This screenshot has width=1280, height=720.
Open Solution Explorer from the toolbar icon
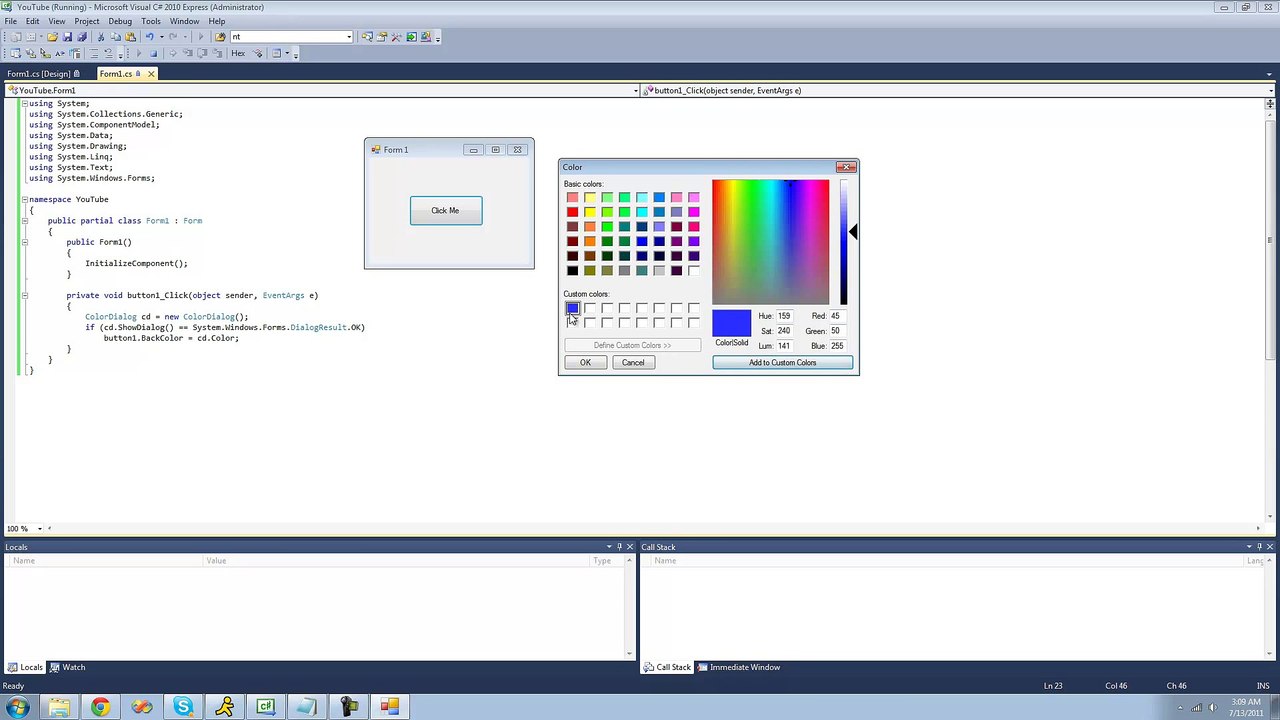(x=367, y=37)
